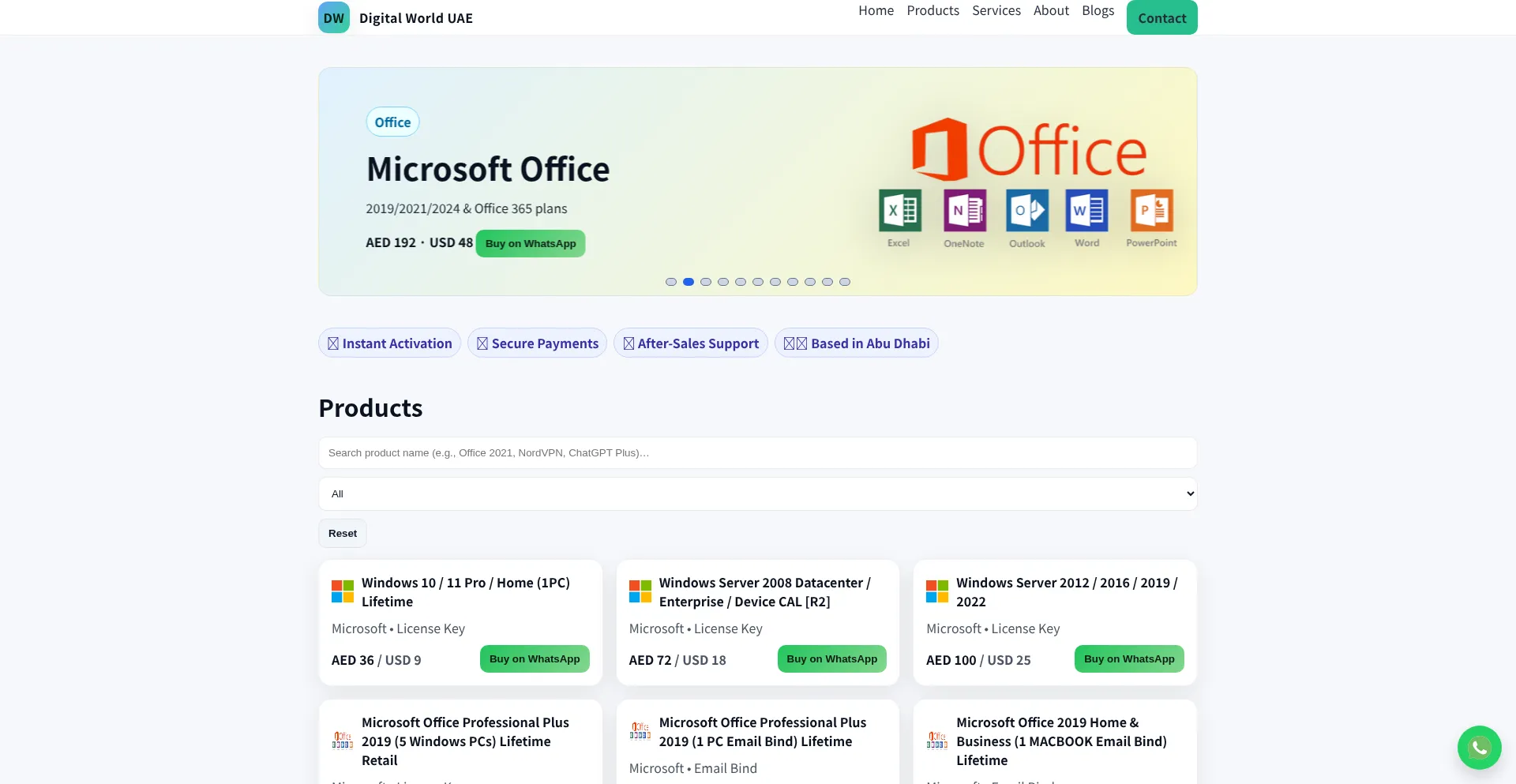Viewport: 1516px width, 784px height.
Task: Open the All category dropdown
Action: 758,494
